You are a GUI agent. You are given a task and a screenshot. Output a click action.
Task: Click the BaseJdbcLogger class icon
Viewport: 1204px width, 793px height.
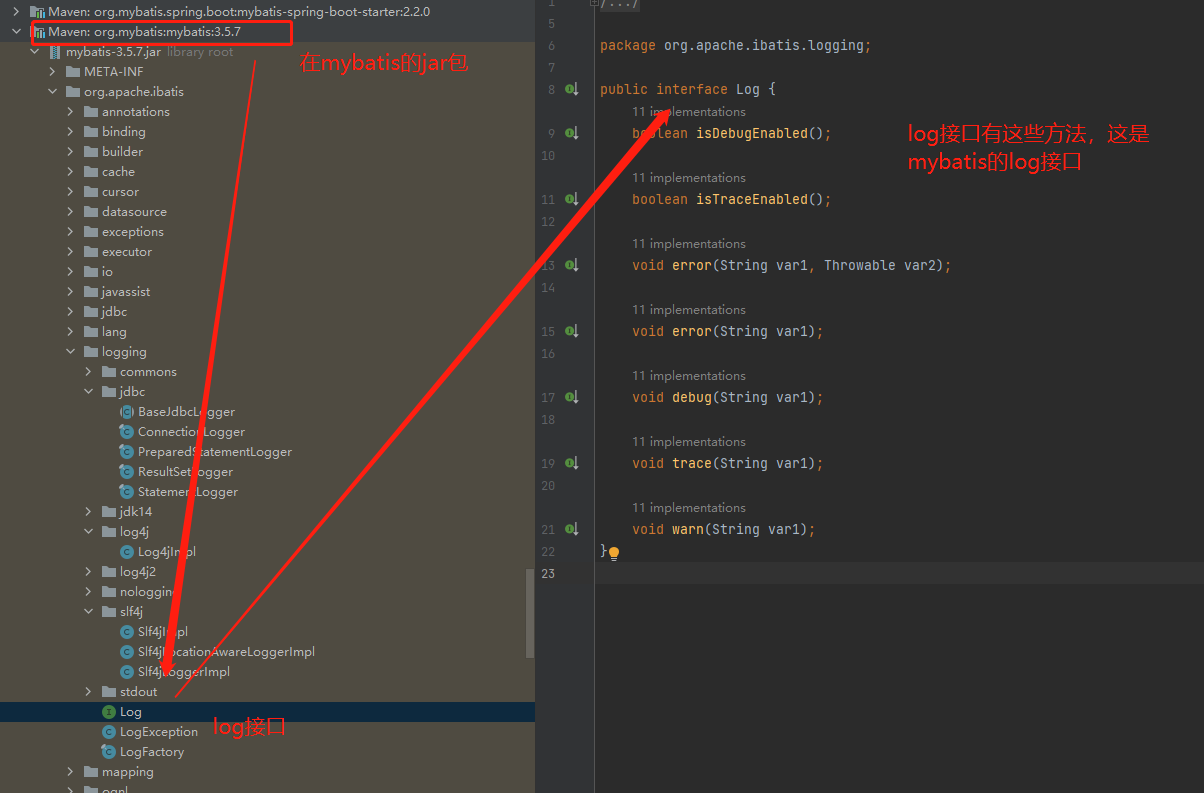pyautogui.click(x=127, y=412)
